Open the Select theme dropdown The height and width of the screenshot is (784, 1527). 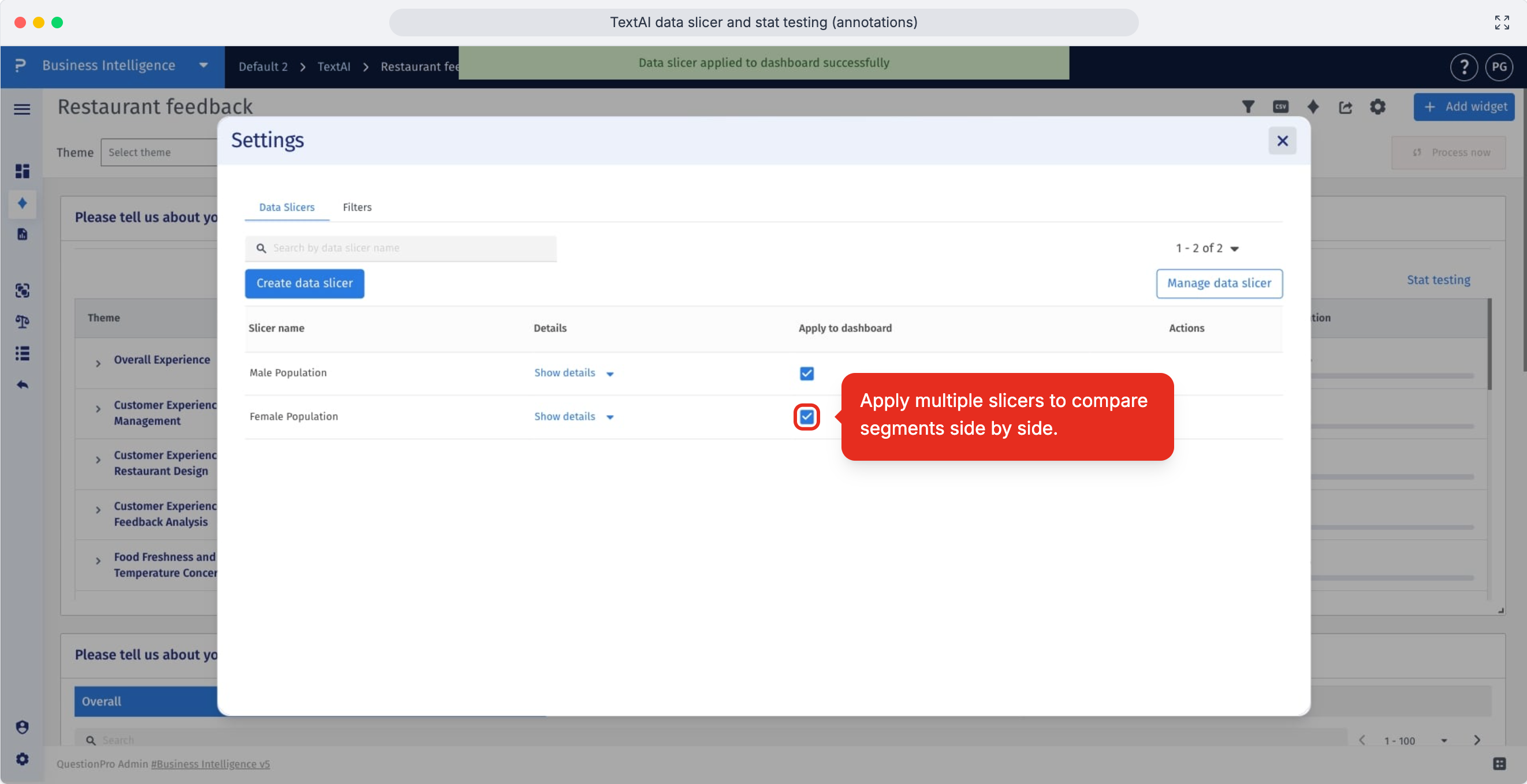(159, 152)
